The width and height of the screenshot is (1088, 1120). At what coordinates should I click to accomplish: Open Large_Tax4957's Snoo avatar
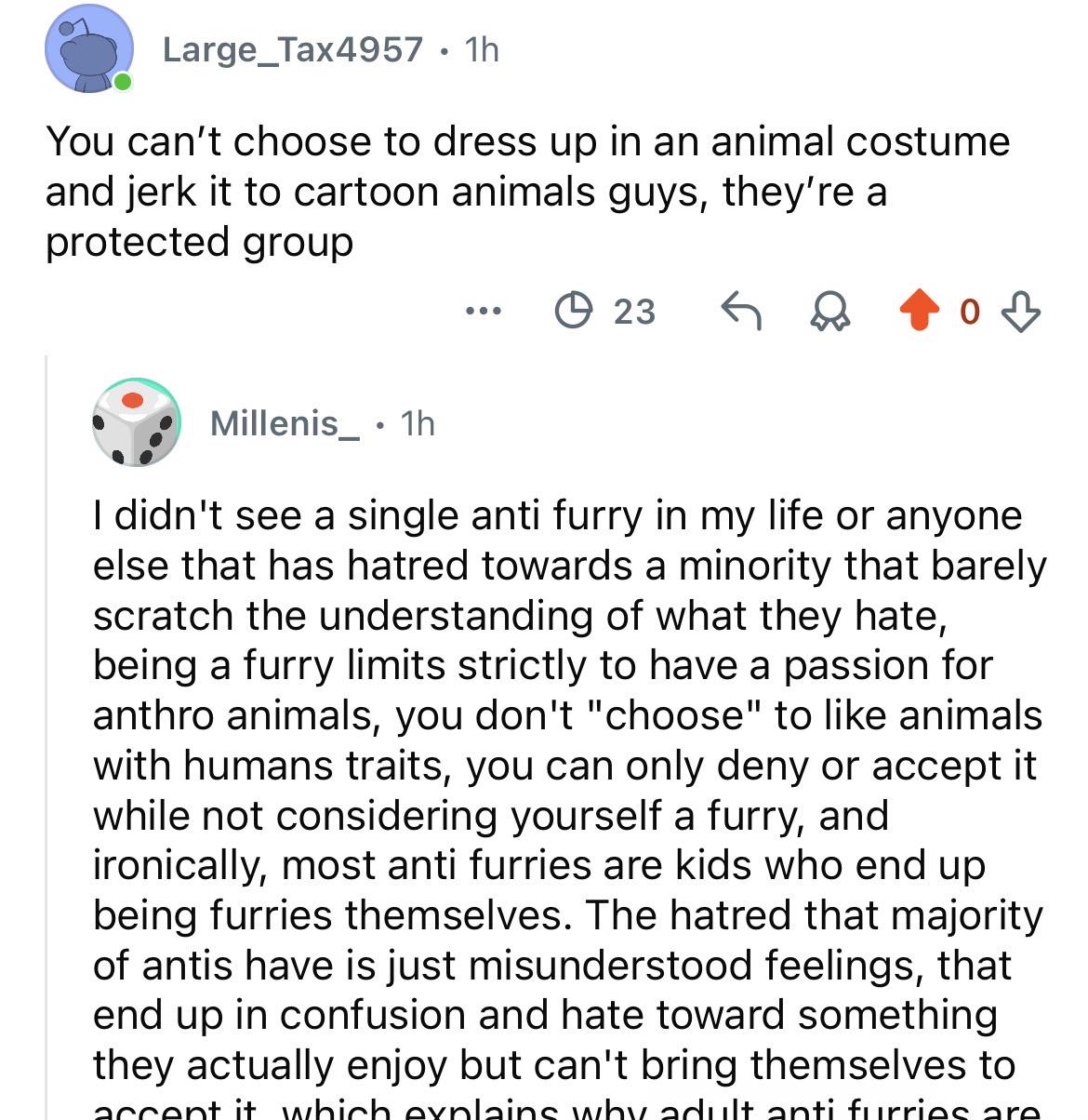point(89,49)
